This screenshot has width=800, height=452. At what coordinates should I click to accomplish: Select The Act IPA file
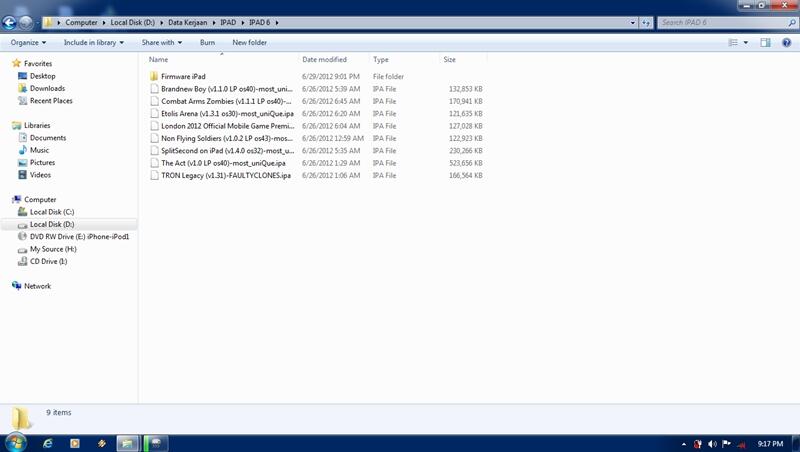223,163
